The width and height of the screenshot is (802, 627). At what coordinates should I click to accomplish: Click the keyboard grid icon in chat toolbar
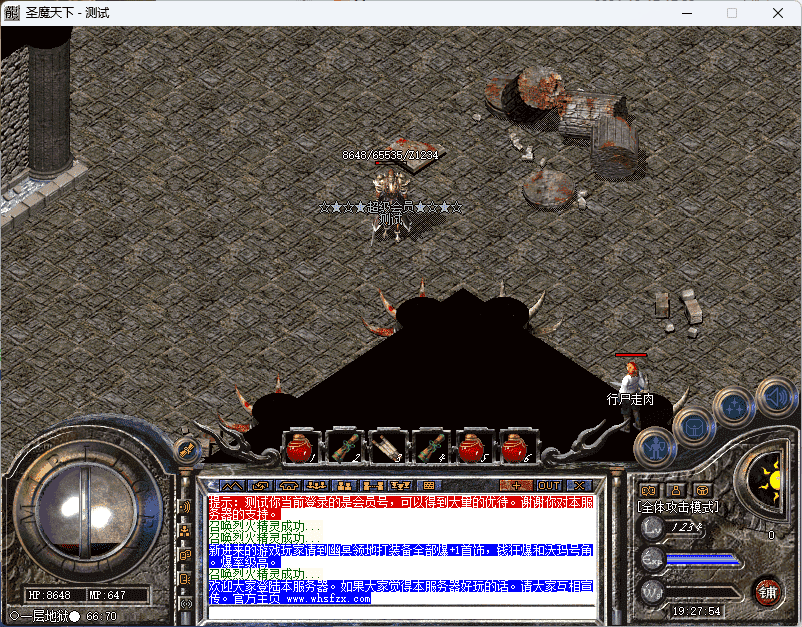pyautogui.click(x=429, y=485)
